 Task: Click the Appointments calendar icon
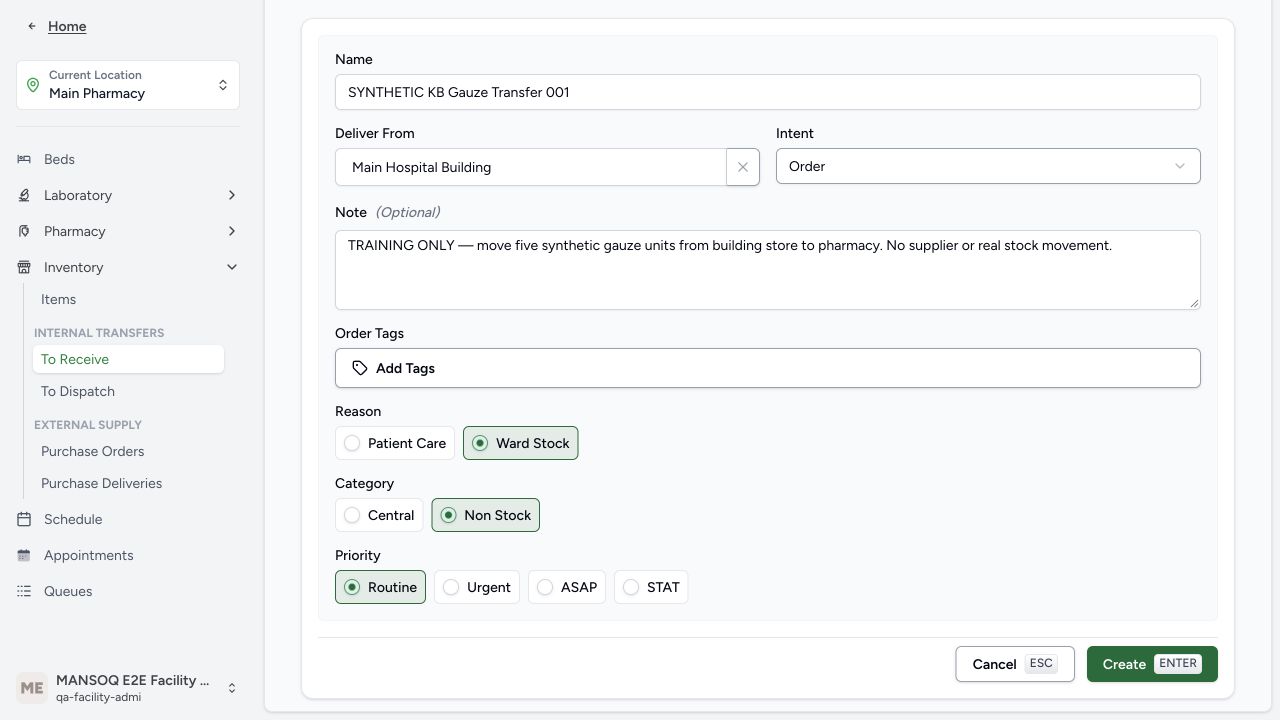24,555
